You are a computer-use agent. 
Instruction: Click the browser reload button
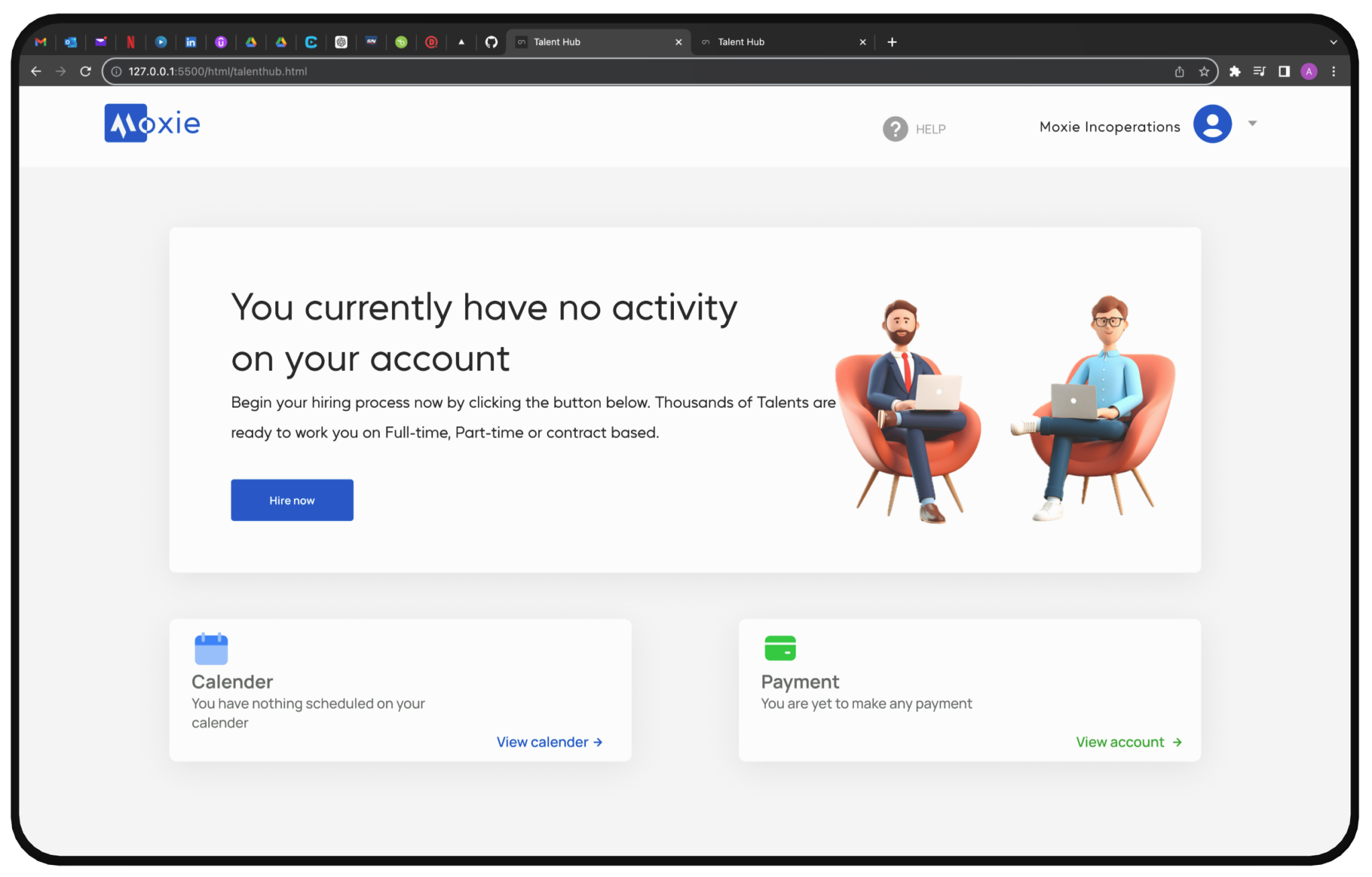pos(86,71)
